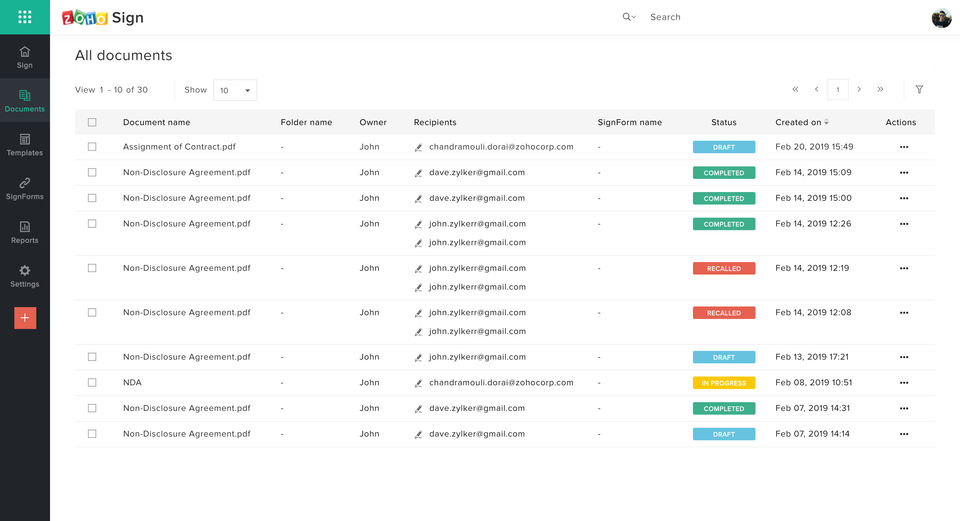This screenshot has width=960, height=521.
Task: Open Templates in the sidebar
Action: (x=25, y=145)
